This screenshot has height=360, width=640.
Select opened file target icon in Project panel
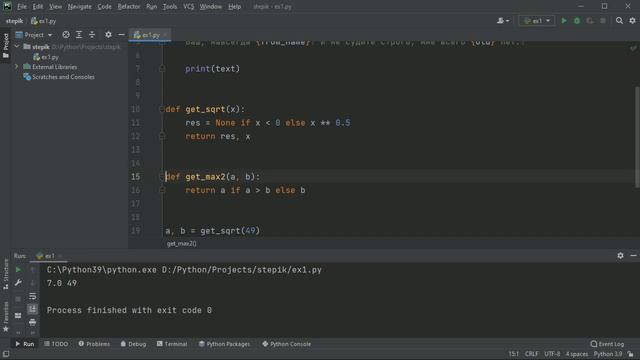66,35
